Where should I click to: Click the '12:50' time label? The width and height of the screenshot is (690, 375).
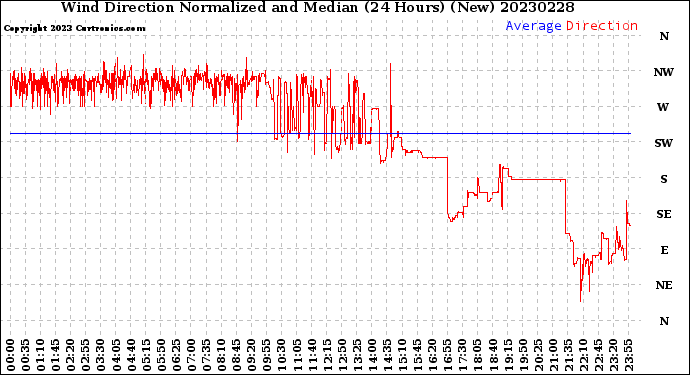point(342,355)
